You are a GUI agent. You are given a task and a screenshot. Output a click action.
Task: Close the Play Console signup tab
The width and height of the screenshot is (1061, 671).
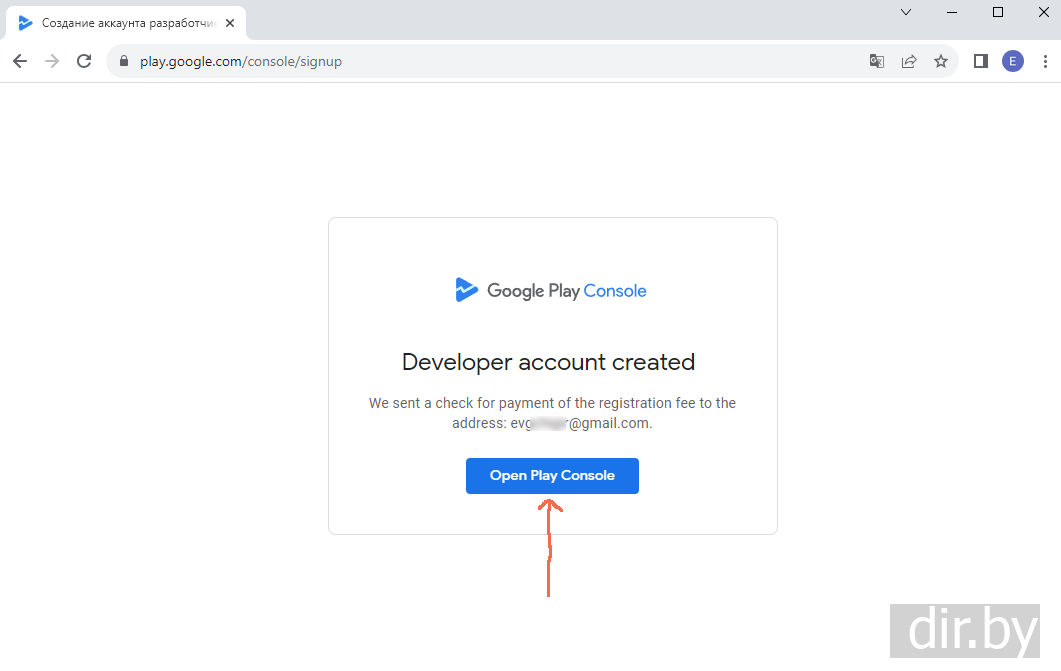pos(230,22)
